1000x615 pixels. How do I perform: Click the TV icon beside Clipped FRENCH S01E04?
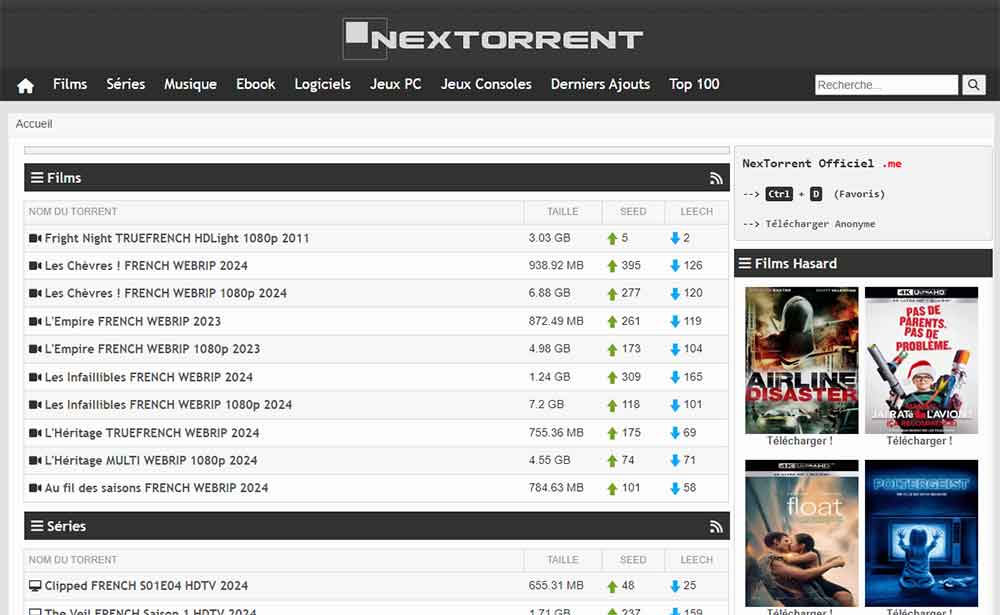34,585
